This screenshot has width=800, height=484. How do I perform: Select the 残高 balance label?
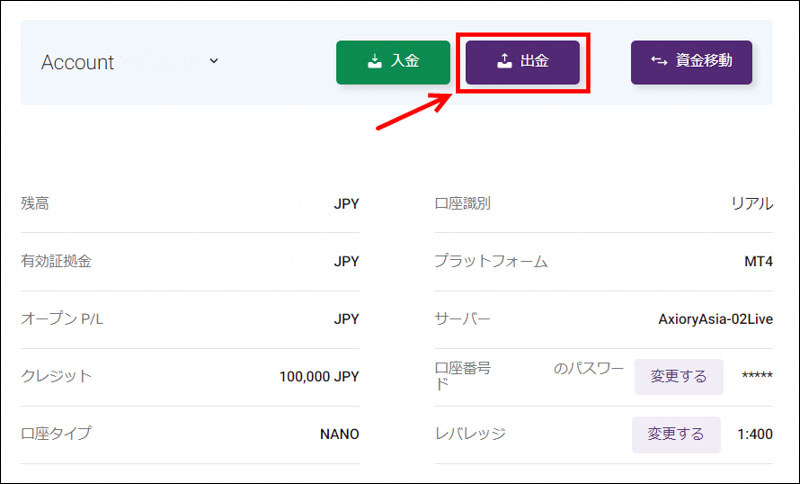point(35,204)
